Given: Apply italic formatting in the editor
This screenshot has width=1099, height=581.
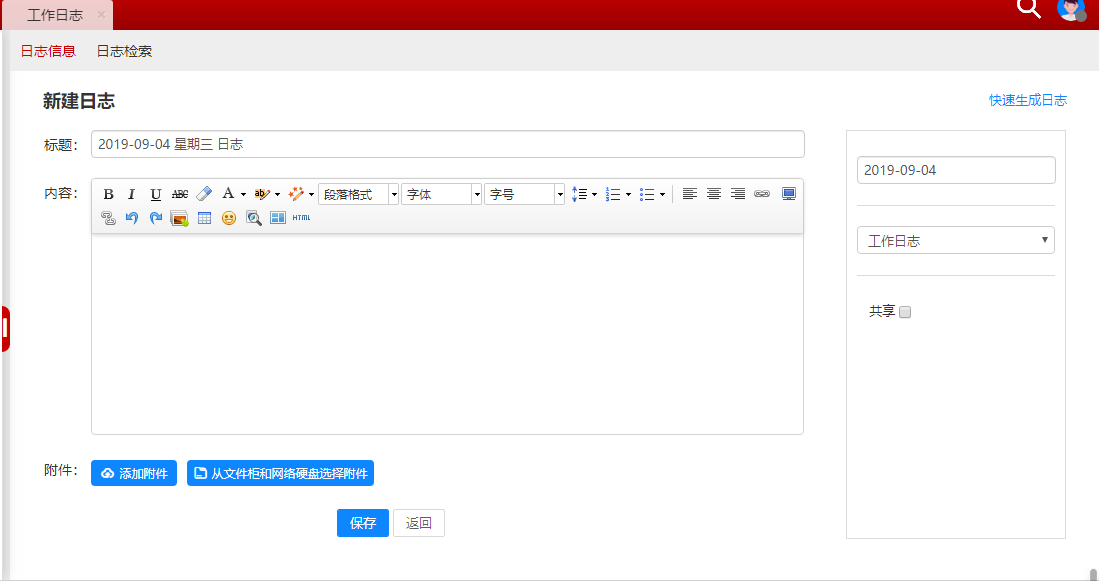Looking at the screenshot, I should point(131,194).
